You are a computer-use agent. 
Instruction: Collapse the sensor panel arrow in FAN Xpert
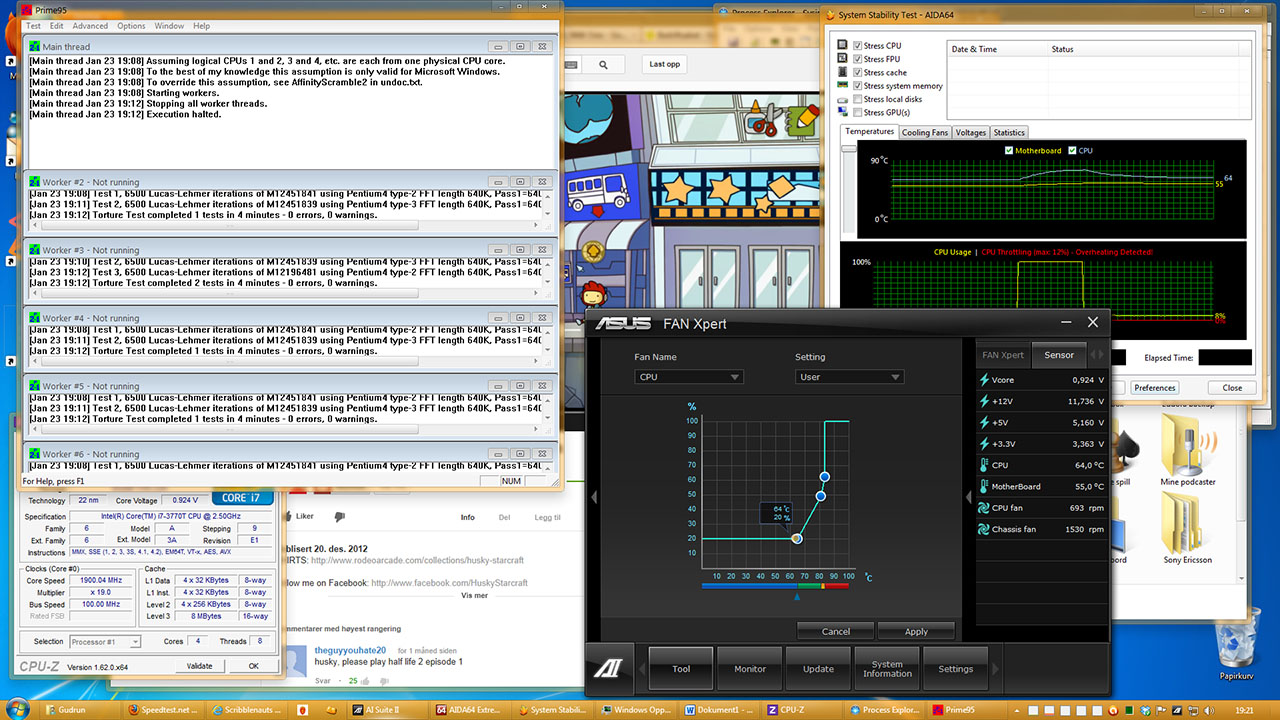pyautogui.click(x=968, y=497)
